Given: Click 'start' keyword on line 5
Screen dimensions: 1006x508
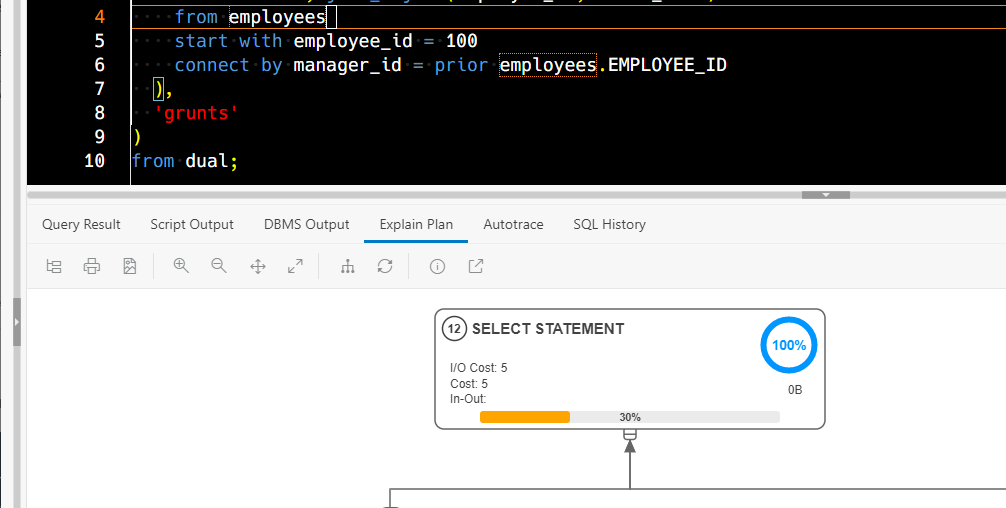Looking at the screenshot, I should coord(201,41).
